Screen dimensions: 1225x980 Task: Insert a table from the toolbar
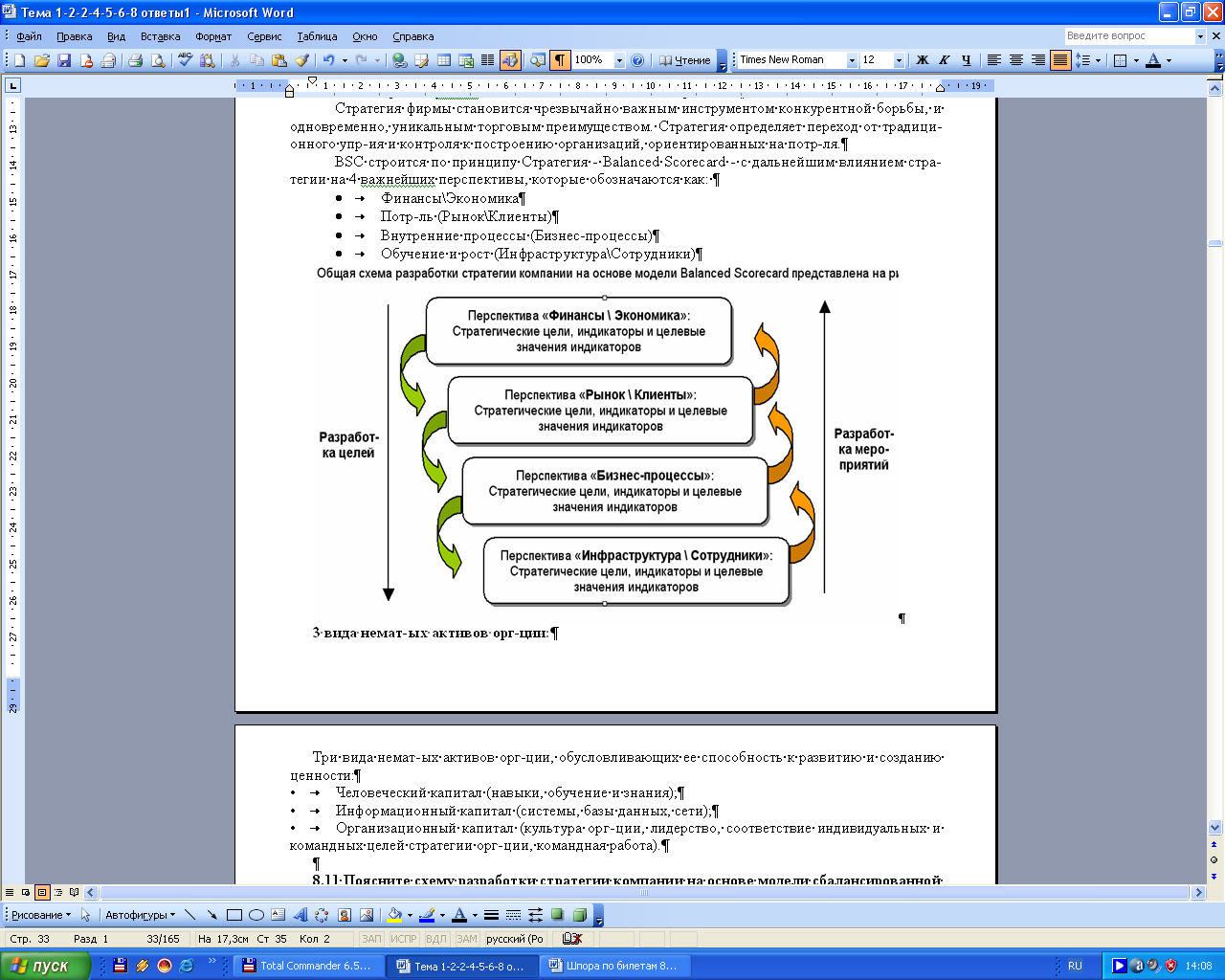(444, 60)
